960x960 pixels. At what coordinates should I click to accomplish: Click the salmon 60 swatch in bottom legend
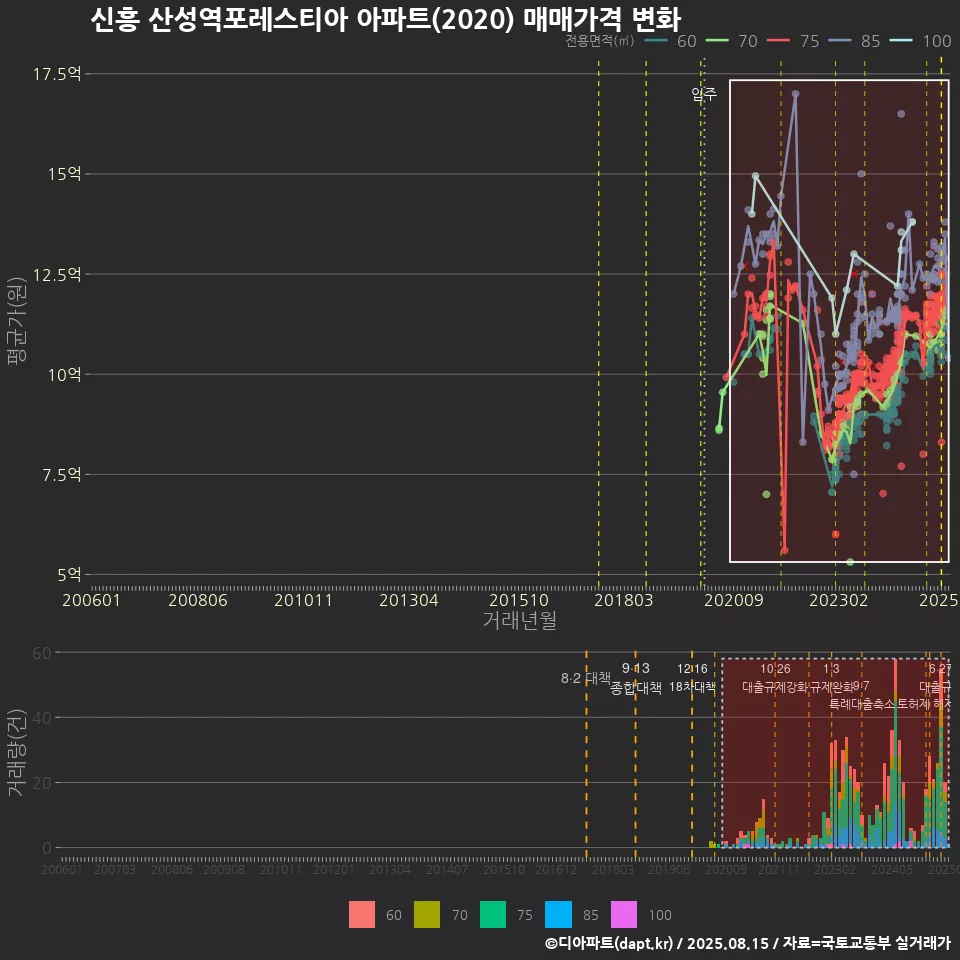[362, 915]
